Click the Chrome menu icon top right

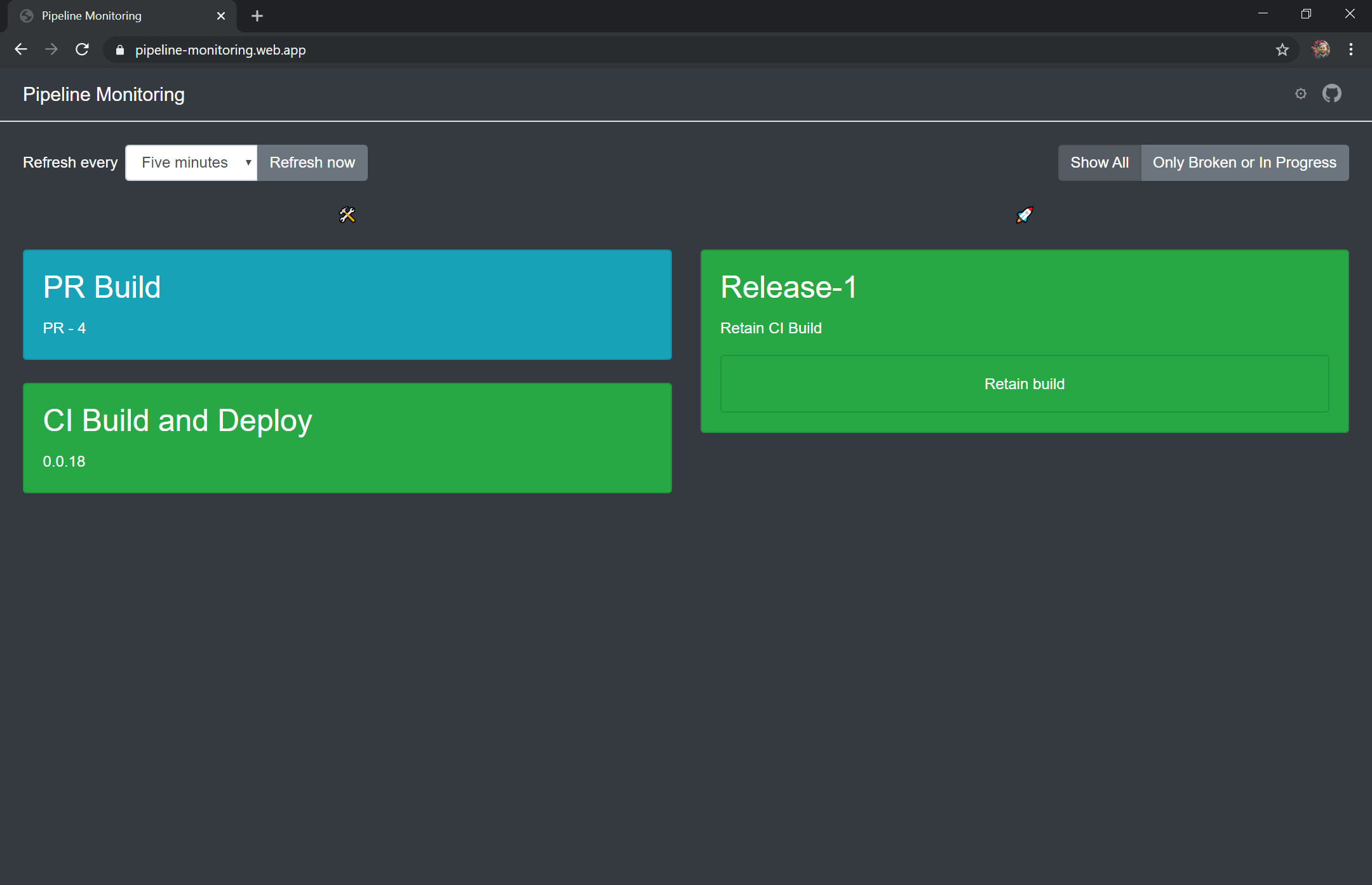coord(1351,50)
